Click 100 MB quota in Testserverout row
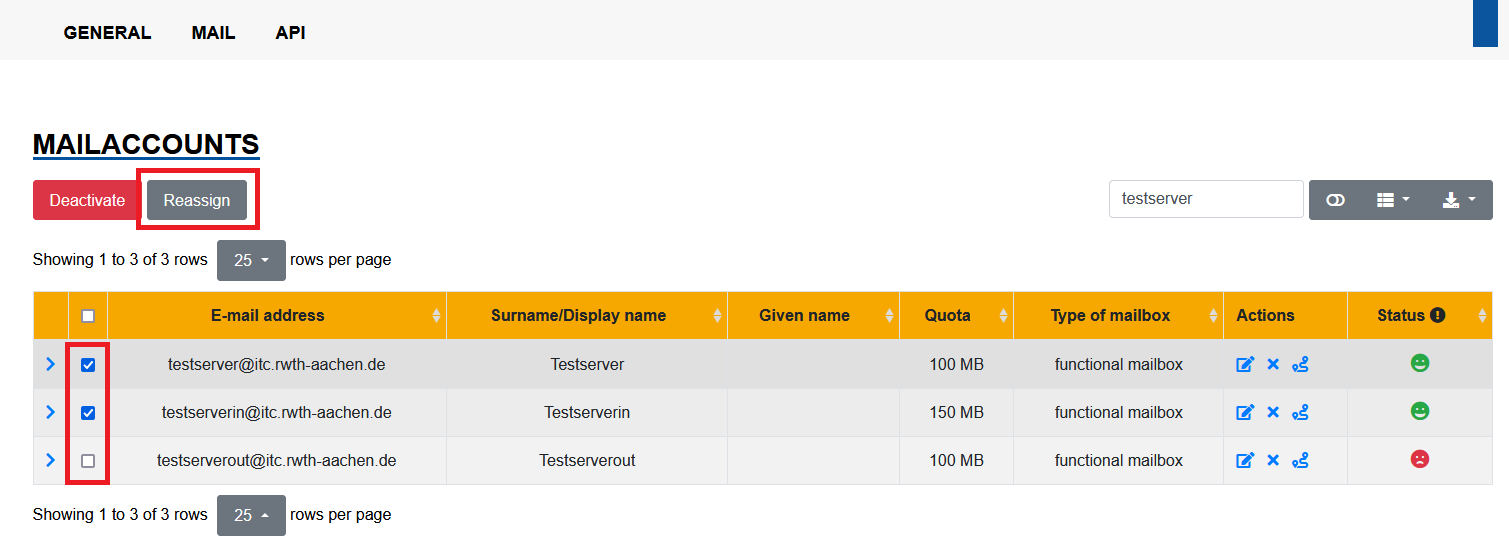 pyautogui.click(x=956, y=461)
